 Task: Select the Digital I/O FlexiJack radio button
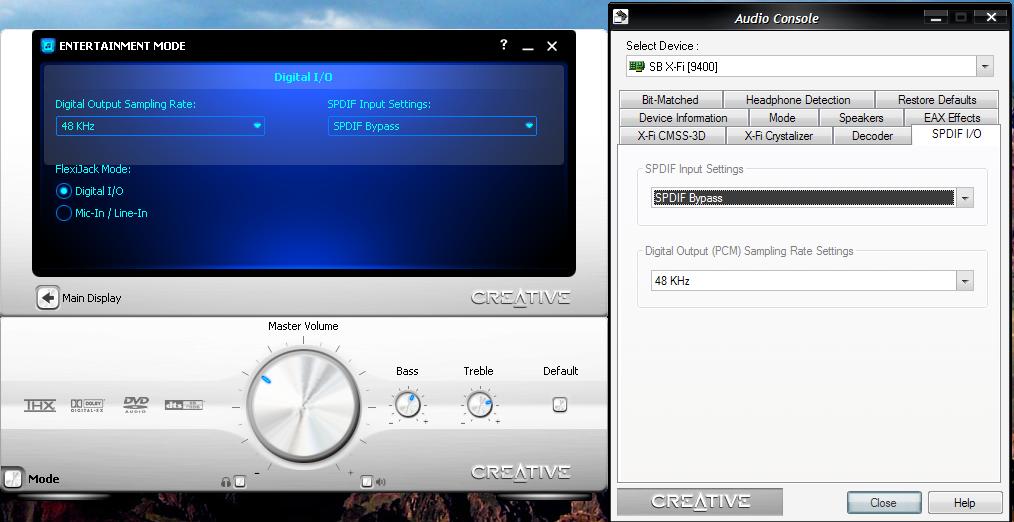[63, 191]
